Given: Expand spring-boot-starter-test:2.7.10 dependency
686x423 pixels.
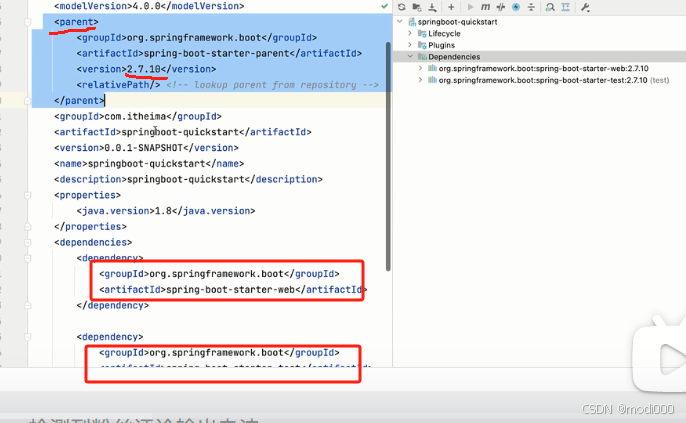Looking at the screenshot, I should [x=420, y=80].
